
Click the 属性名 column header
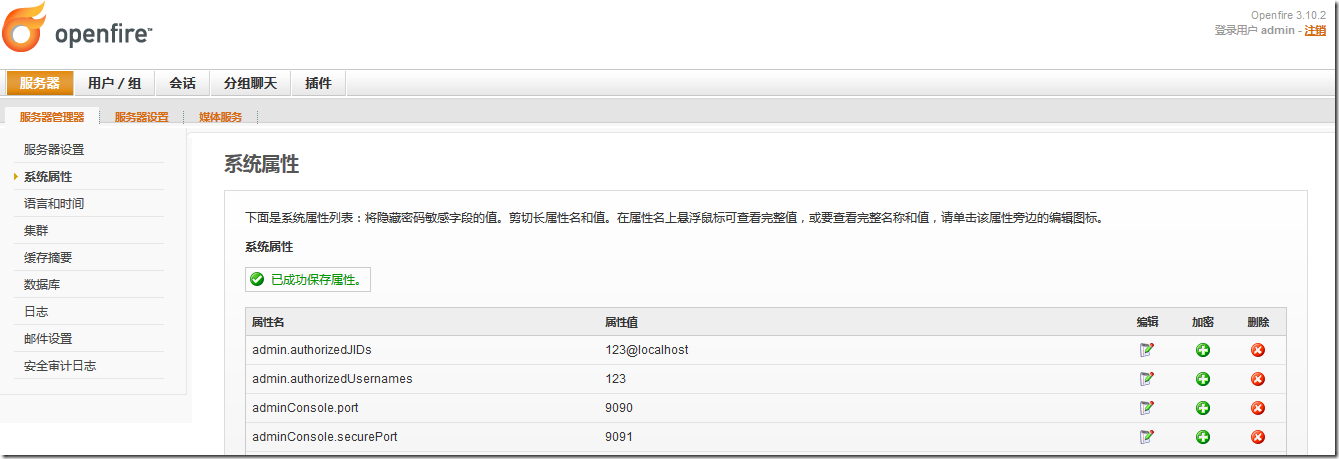pos(268,322)
